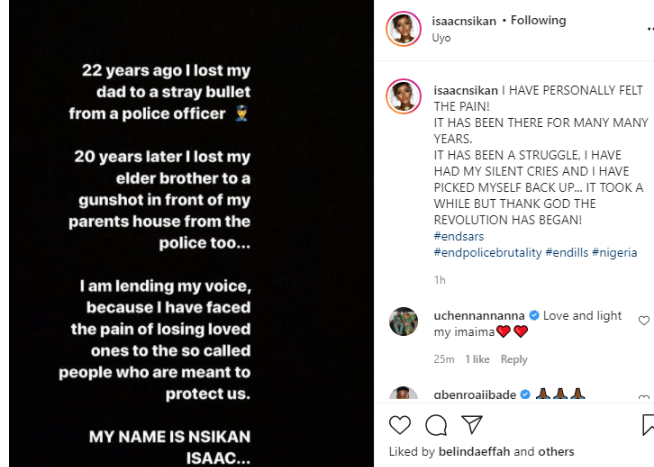Like the post with the heart icon

coord(400,427)
